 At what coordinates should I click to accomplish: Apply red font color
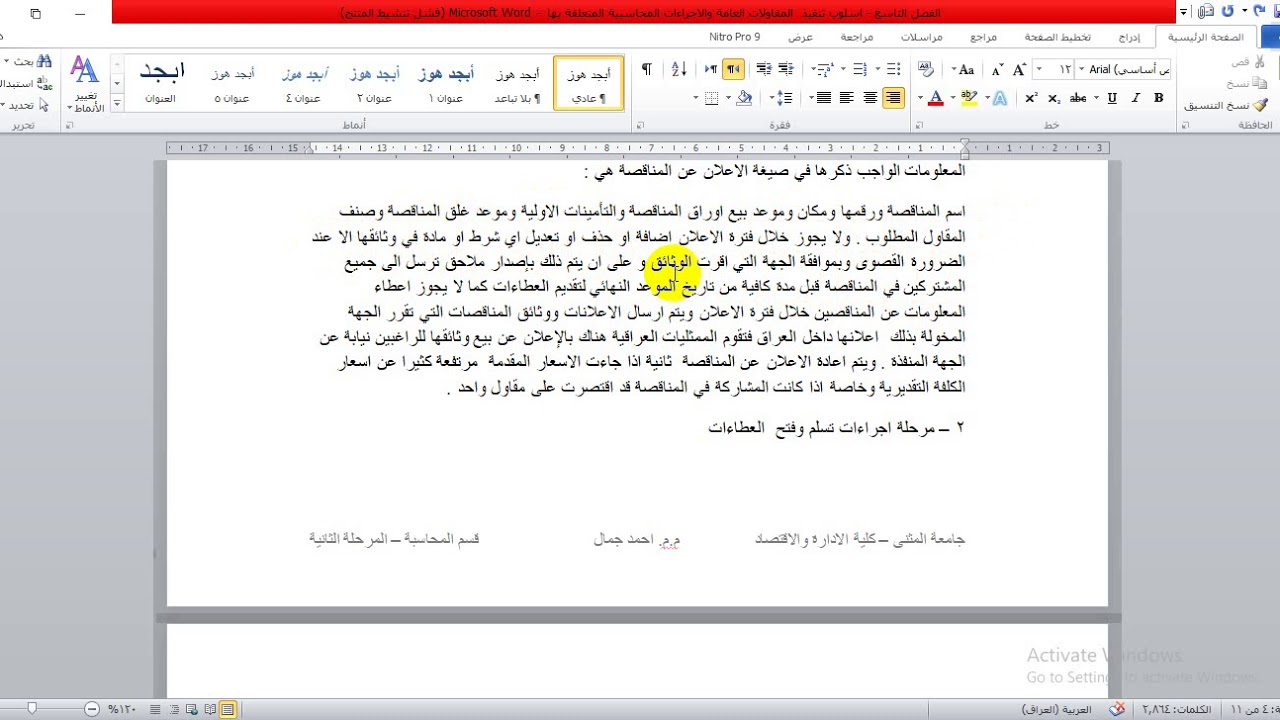pos(935,98)
